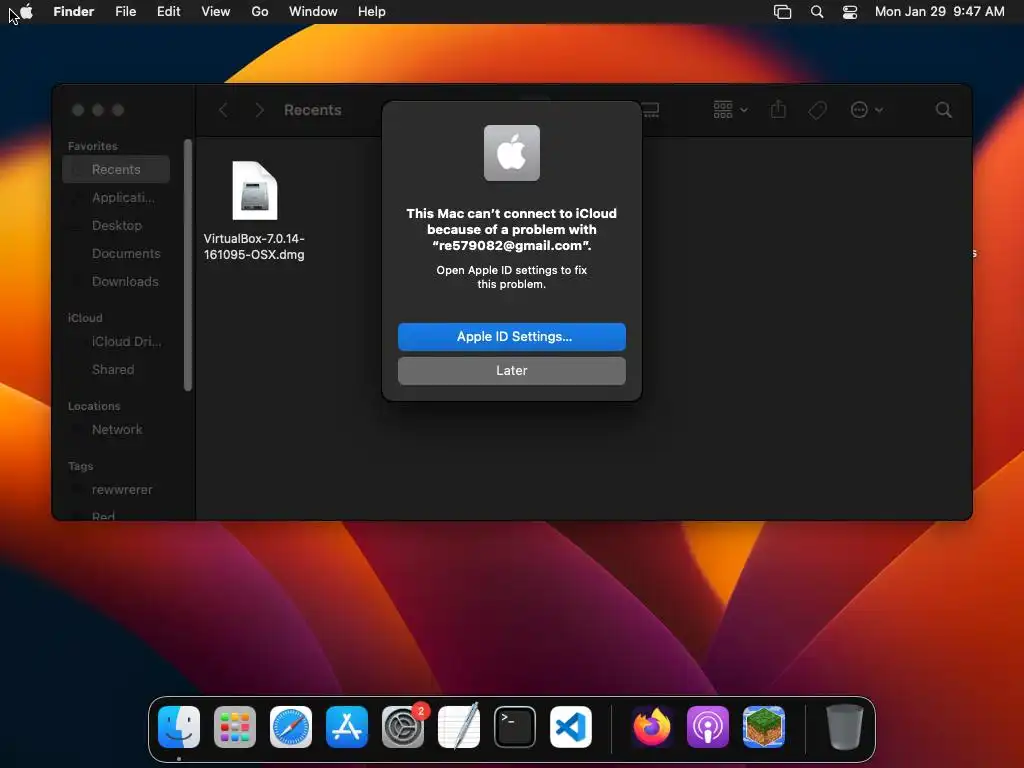Open Safari from the Dock
Image resolution: width=1024 pixels, height=768 pixels.
click(x=291, y=727)
